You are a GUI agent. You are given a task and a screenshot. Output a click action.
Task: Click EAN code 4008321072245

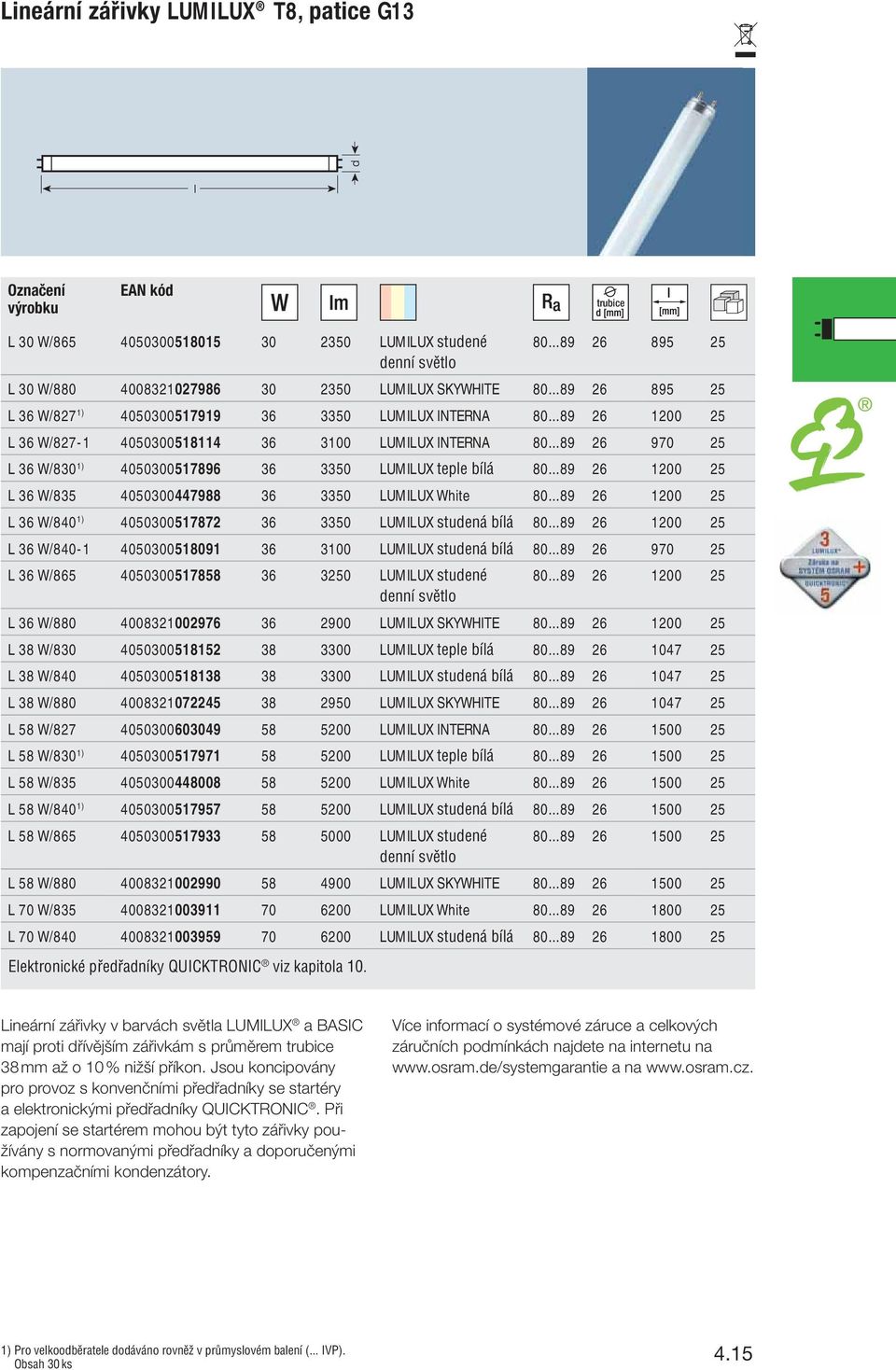tap(171, 703)
